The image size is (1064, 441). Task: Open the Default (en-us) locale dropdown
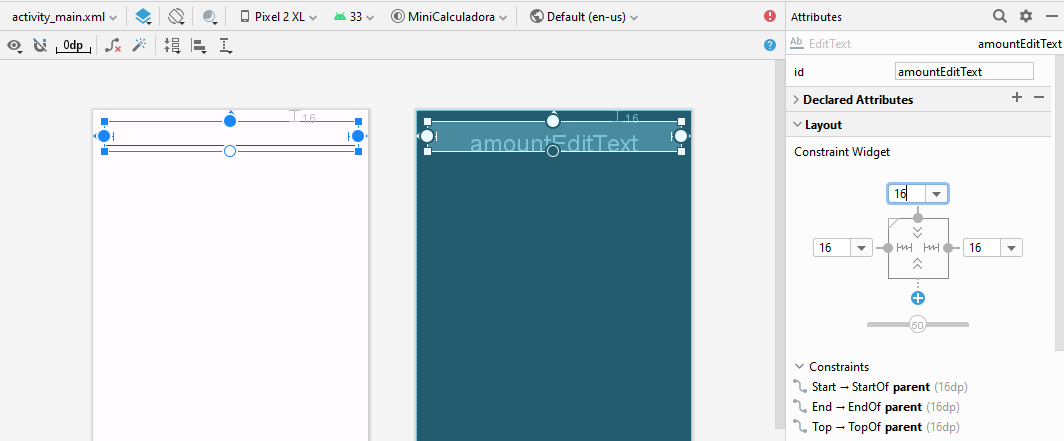(584, 17)
